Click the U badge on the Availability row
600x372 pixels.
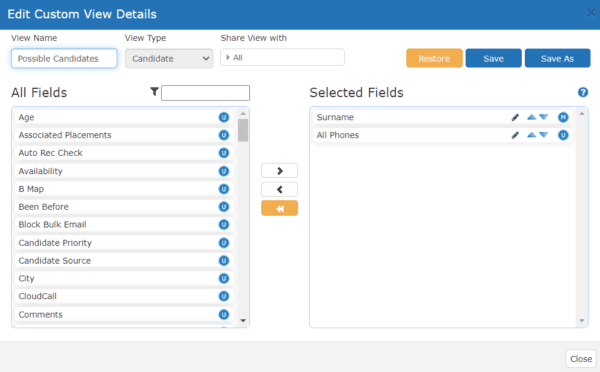pyautogui.click(x=224, y=171)
